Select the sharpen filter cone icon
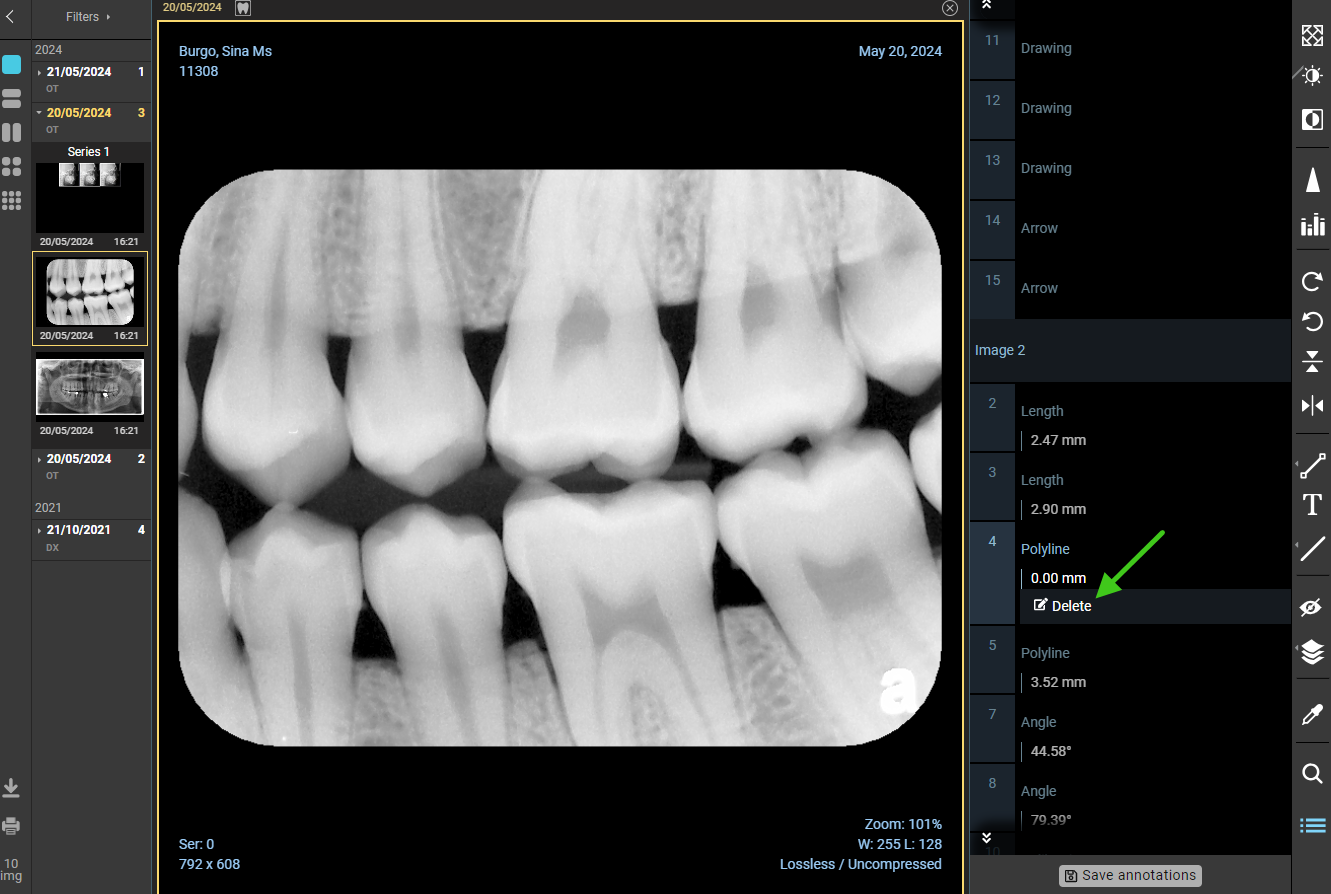The image size is (1331, 894). (x=1312, y=180)
